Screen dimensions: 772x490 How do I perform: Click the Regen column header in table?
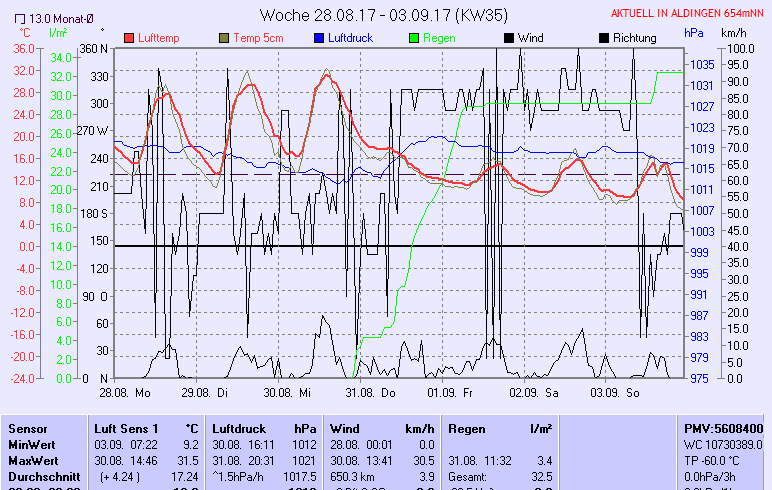coord(468,428)
